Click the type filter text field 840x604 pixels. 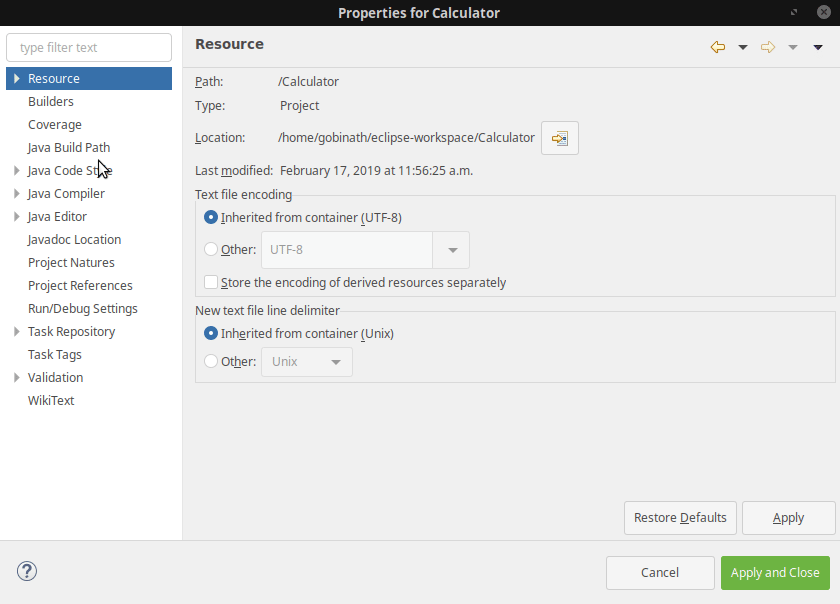click(x=88, y=47)
